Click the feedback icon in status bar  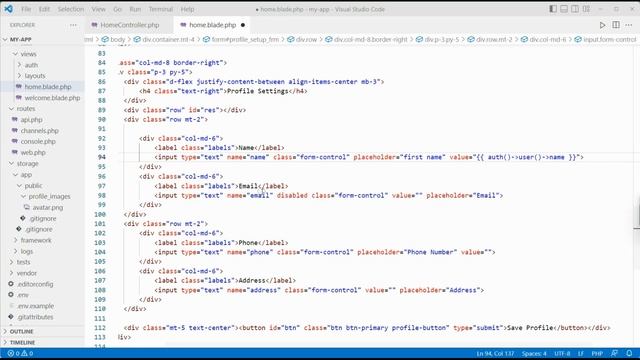pyautogui.click(x=614, y=353)
